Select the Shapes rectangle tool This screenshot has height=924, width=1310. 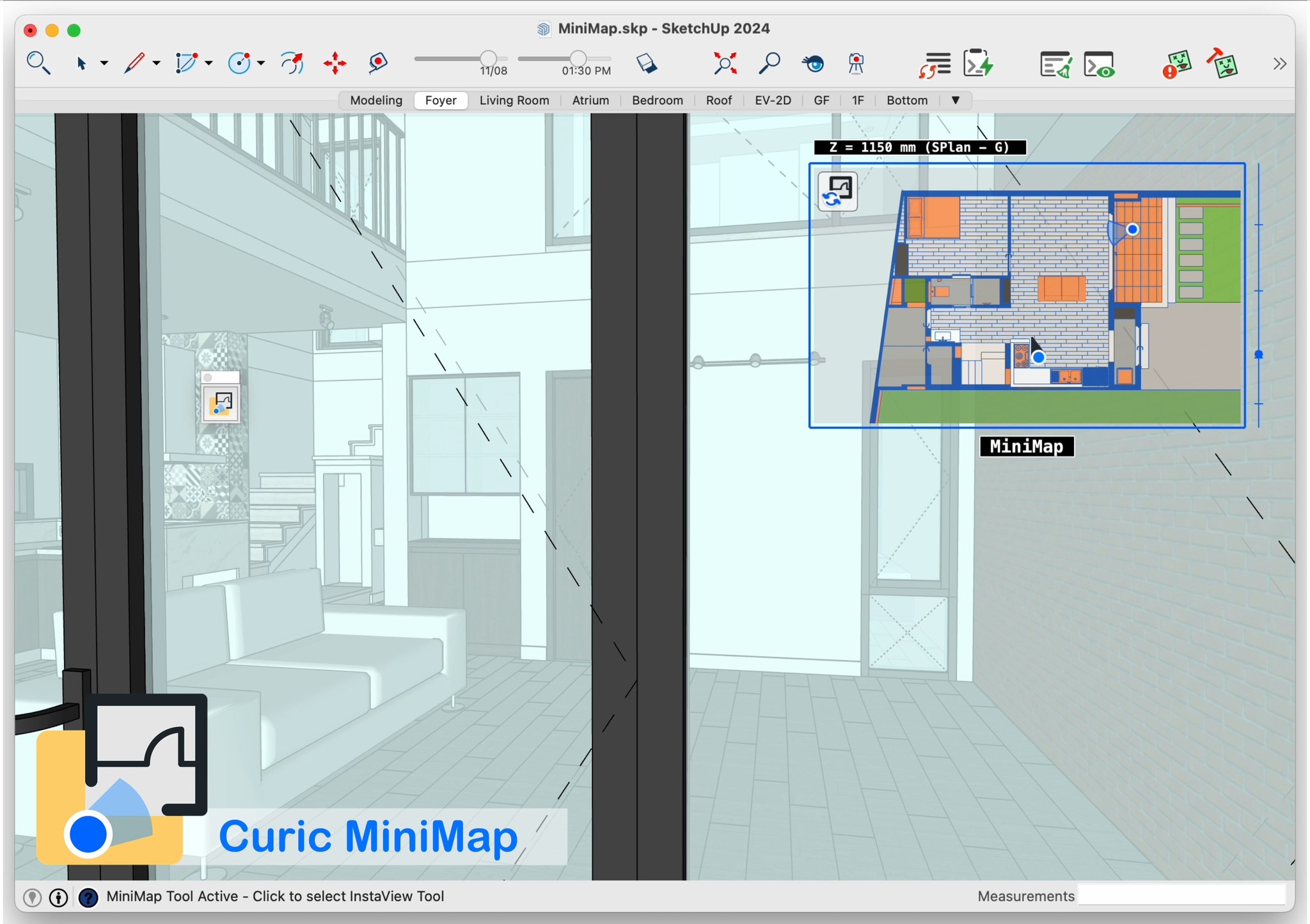coord(186,63)
